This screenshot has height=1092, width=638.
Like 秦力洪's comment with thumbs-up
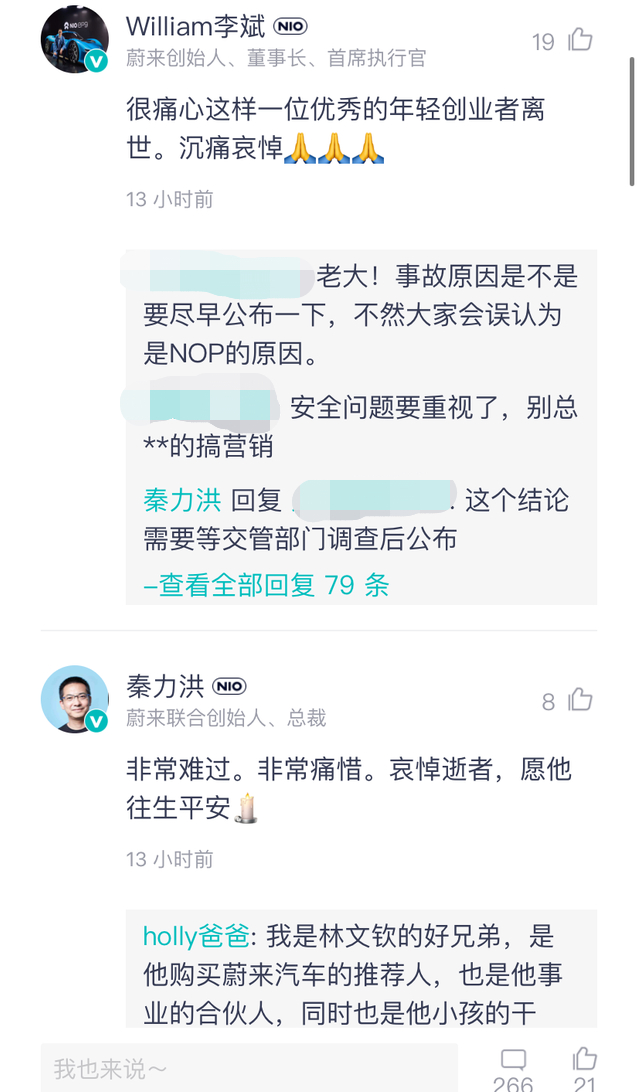pos(581,700)
